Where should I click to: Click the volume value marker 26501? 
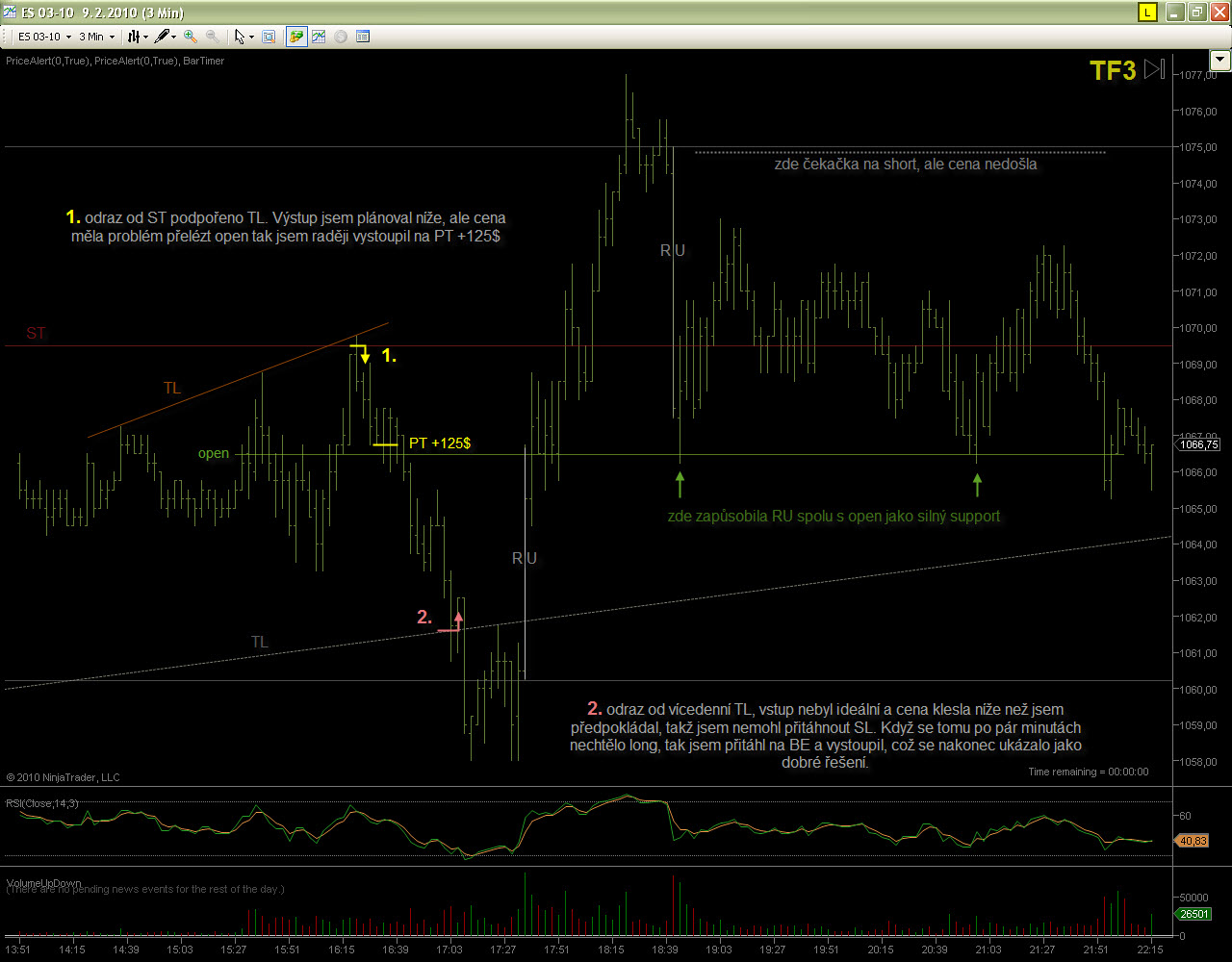point(1195,914)
